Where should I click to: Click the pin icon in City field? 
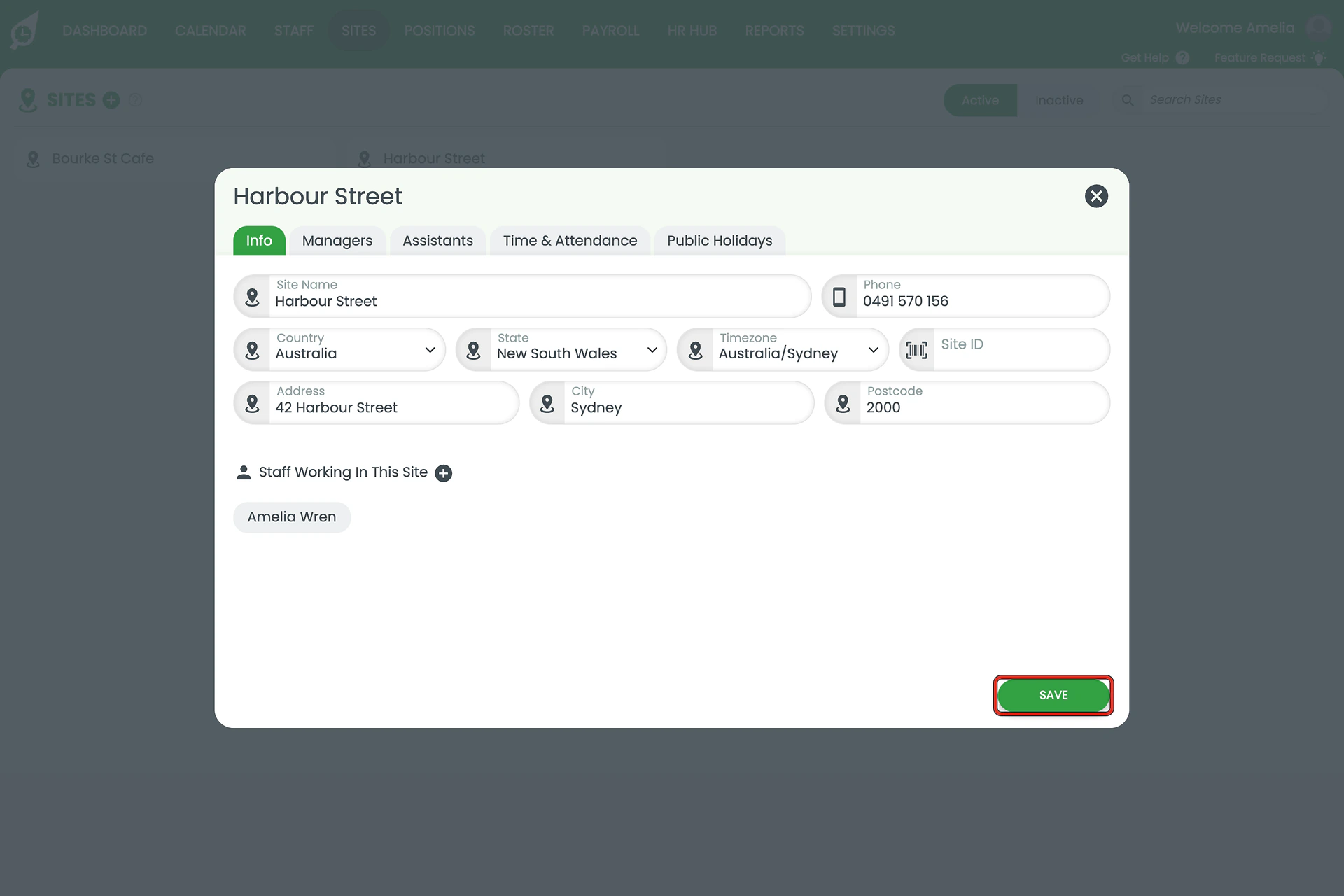[x=547, y=403]
